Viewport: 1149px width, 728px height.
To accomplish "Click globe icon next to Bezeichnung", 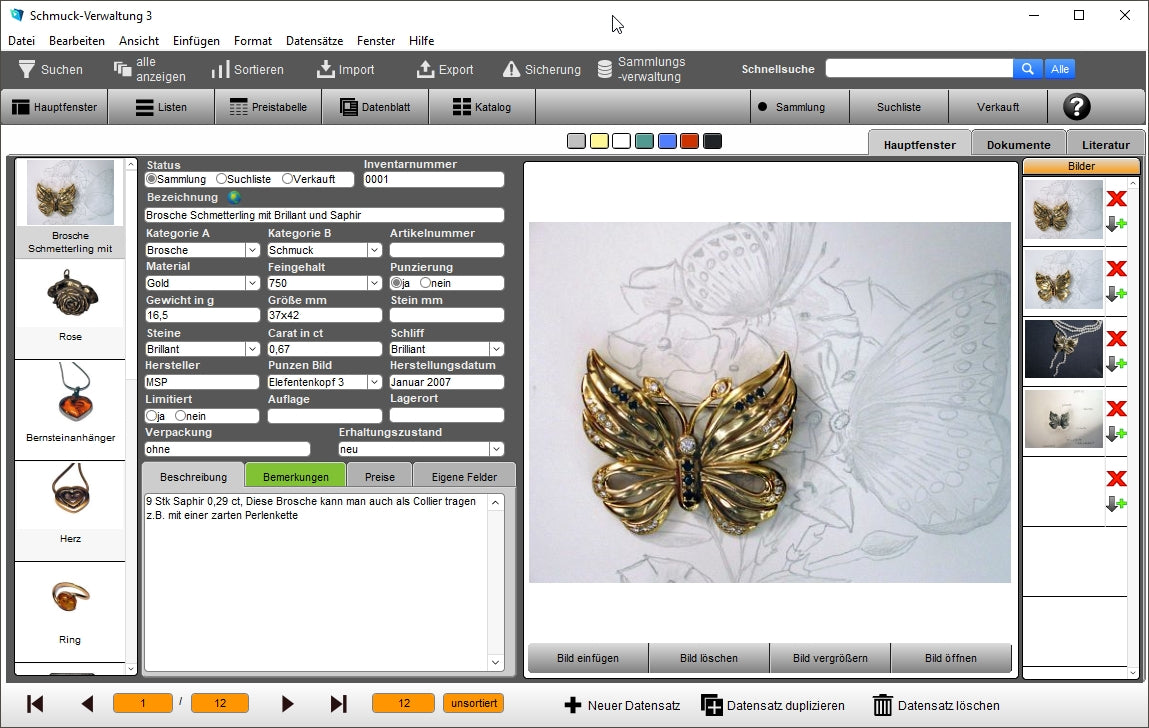I will (234, 198).
